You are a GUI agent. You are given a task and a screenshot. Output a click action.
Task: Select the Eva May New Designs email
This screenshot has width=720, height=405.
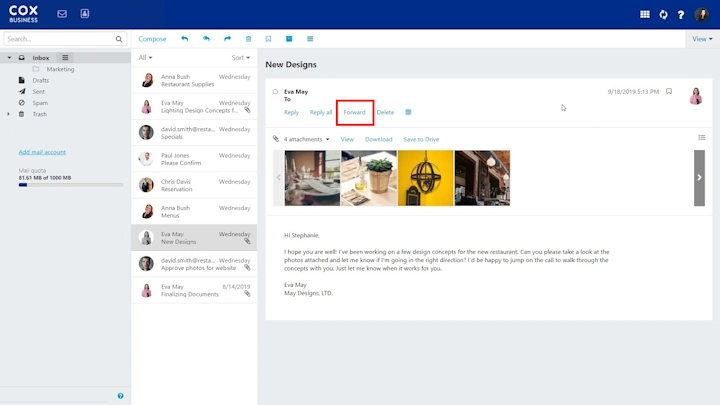pos(194,237)
